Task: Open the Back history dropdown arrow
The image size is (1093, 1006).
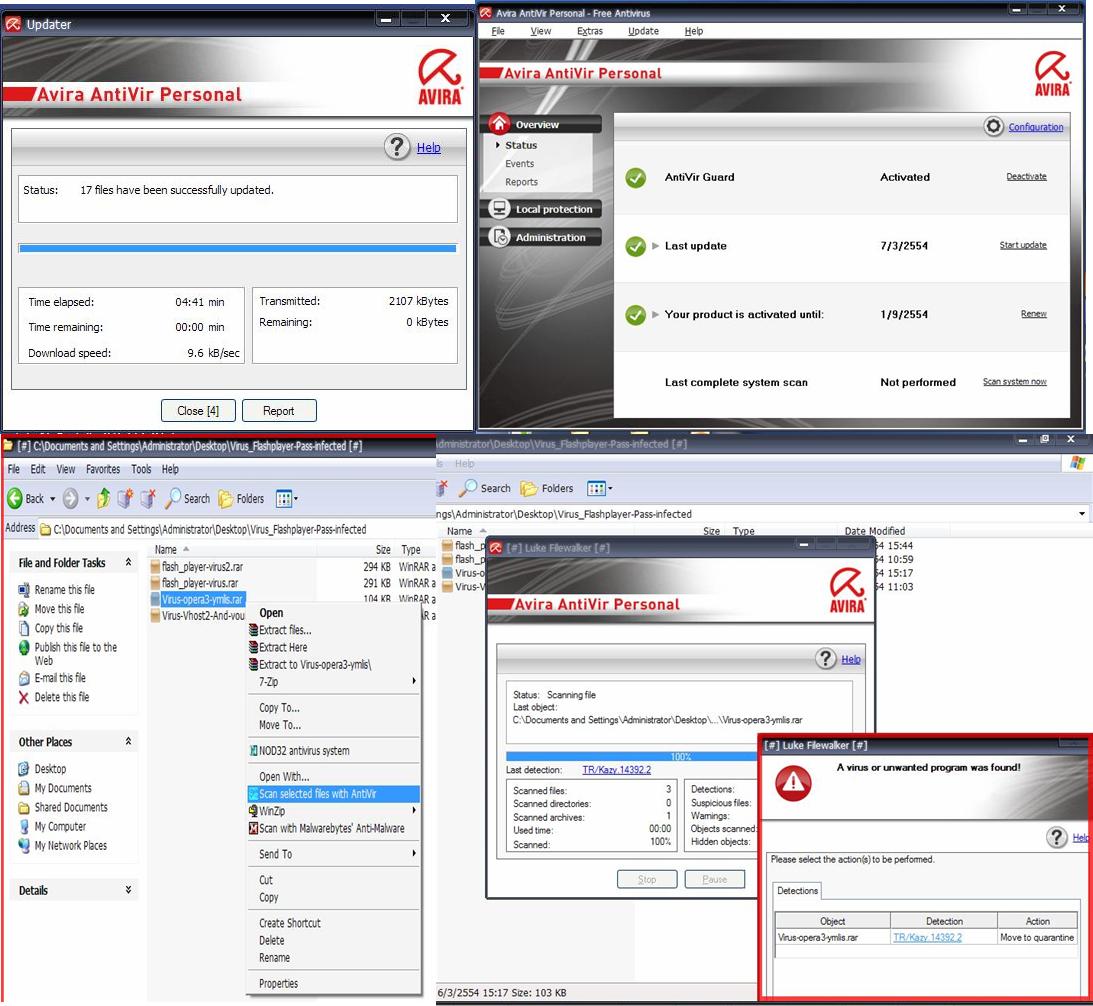Action: point(52,499)
